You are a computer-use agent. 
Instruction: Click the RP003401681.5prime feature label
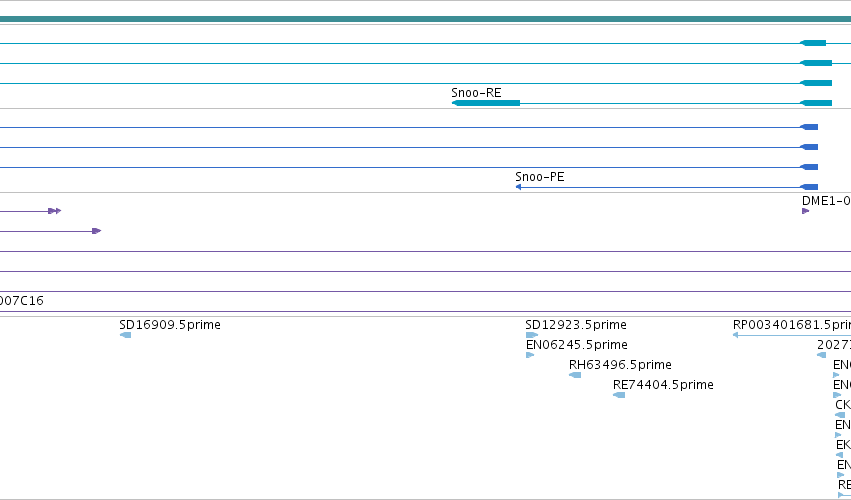[x=792, y=325]
